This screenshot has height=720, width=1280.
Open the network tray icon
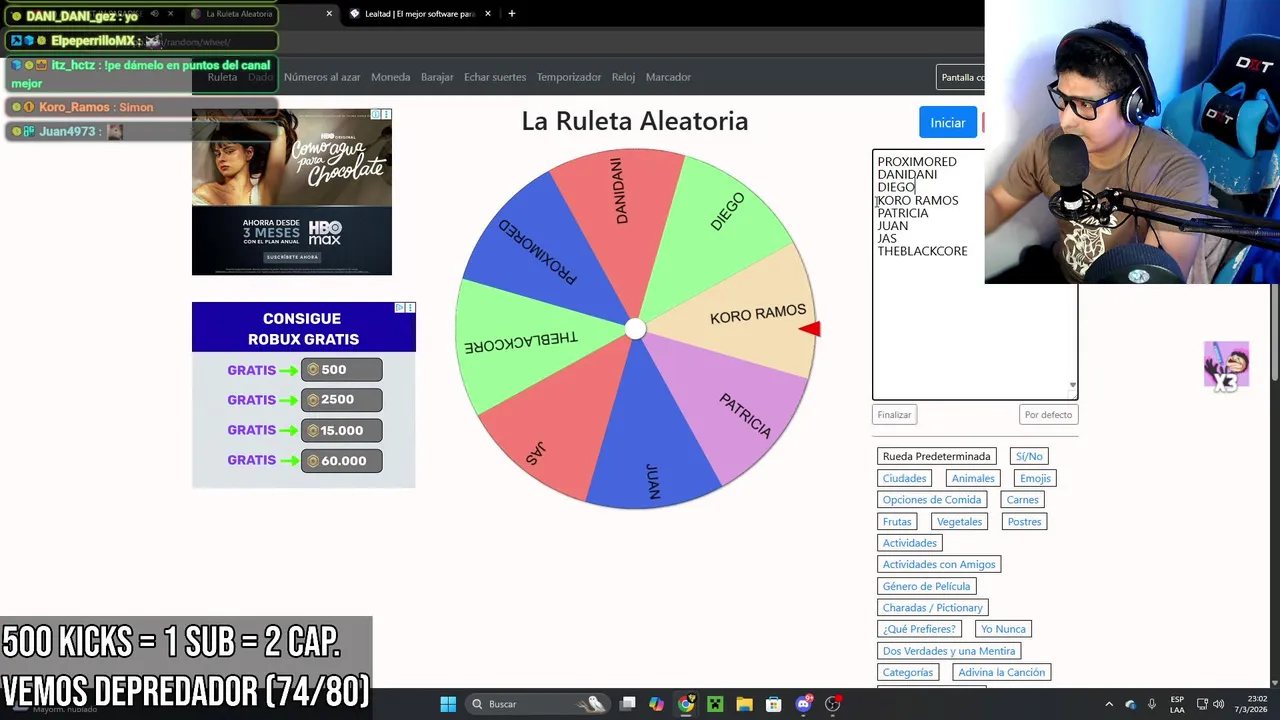click(1202, 704)
